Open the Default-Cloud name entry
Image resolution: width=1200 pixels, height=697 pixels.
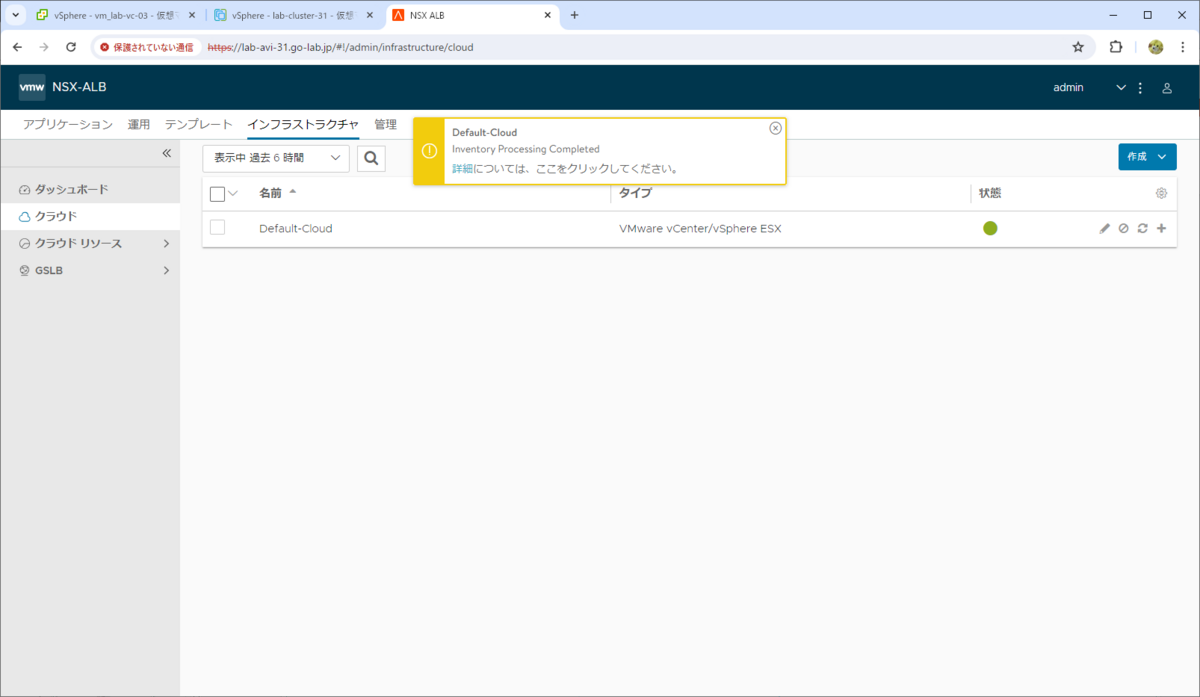tap(295, 228)
